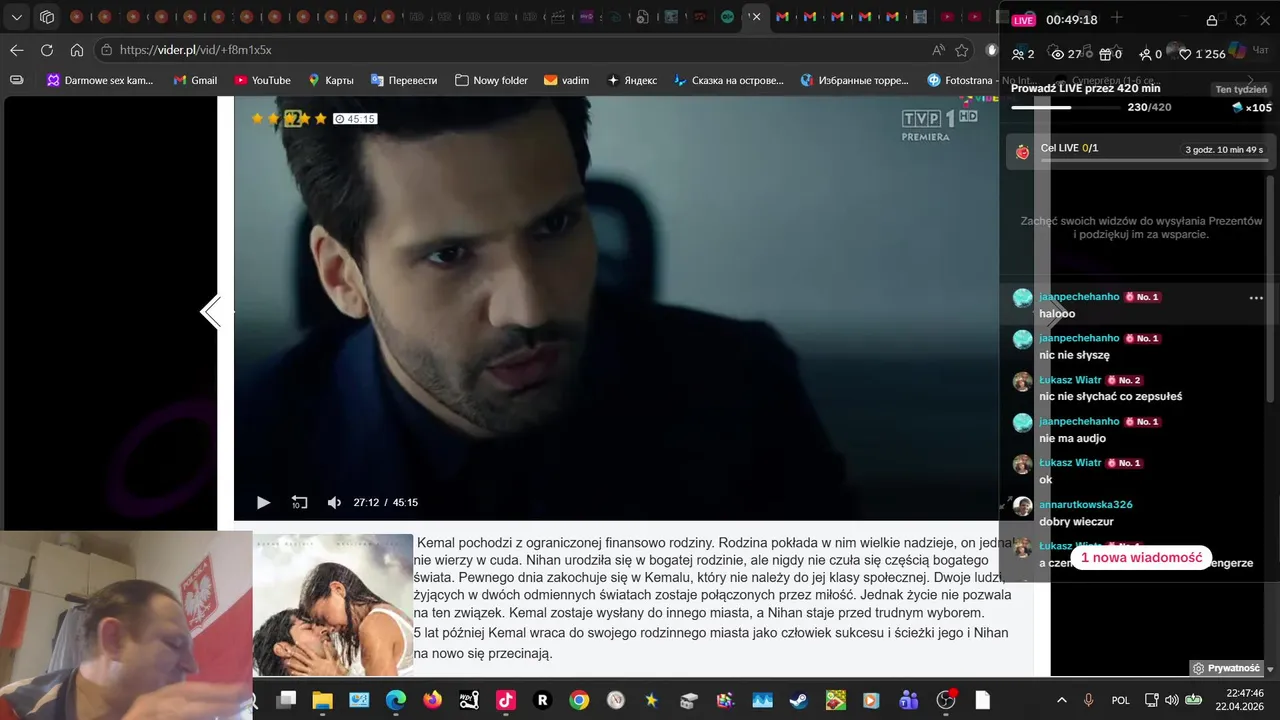Open the Gmail bookmark
The image size is (1280, 720).
195,80
